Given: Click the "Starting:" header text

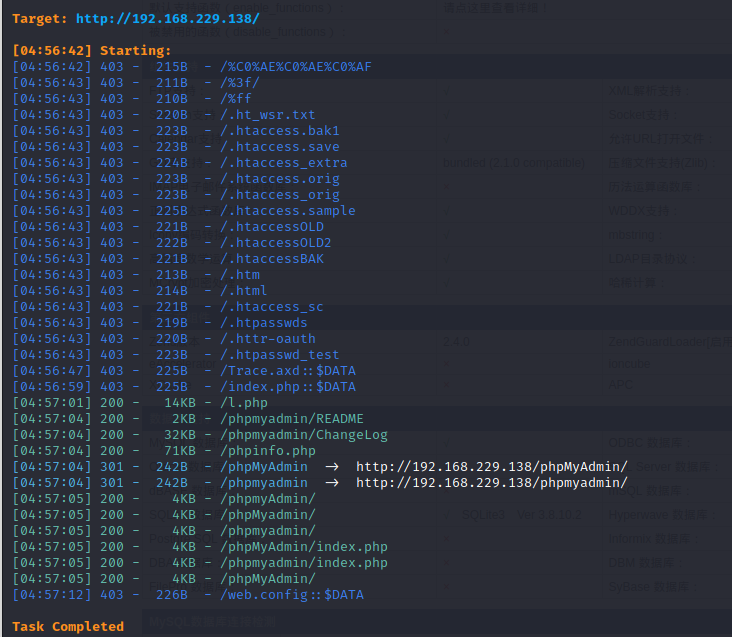Looking at the screenshot, I should (x=135, y=51).
